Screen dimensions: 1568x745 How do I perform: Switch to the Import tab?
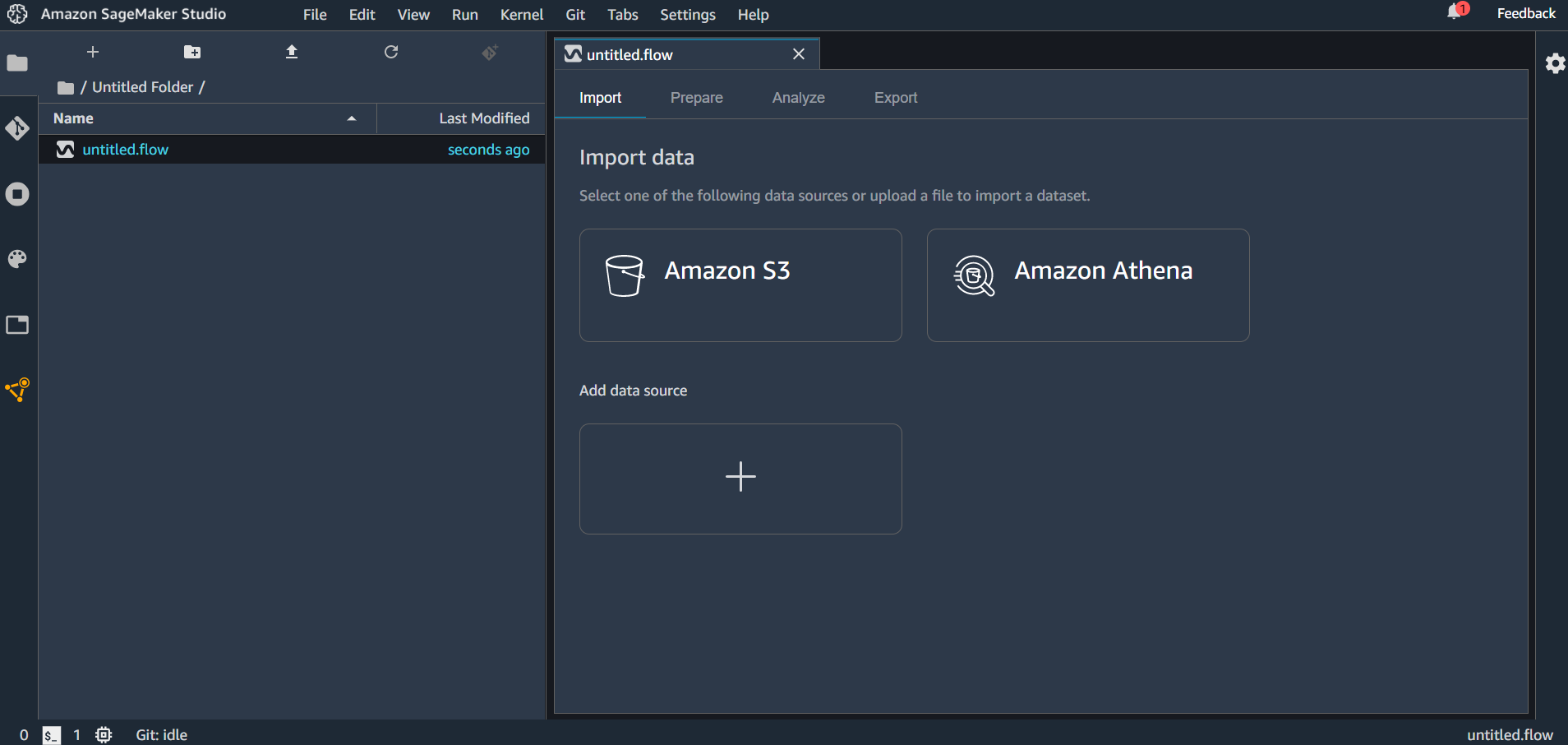click(x=600, y=98)
